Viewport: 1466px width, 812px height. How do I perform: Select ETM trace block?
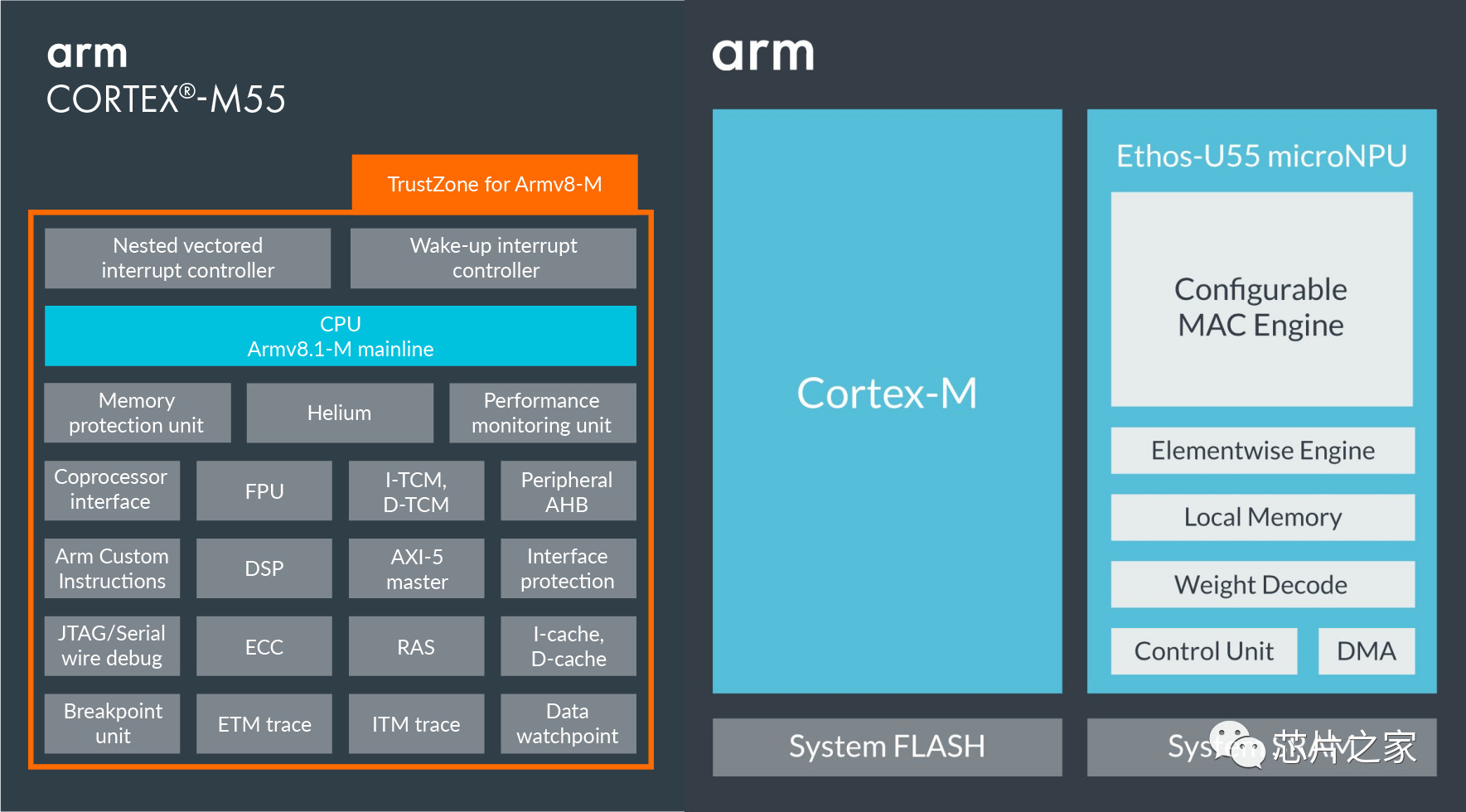coord(264,723)
